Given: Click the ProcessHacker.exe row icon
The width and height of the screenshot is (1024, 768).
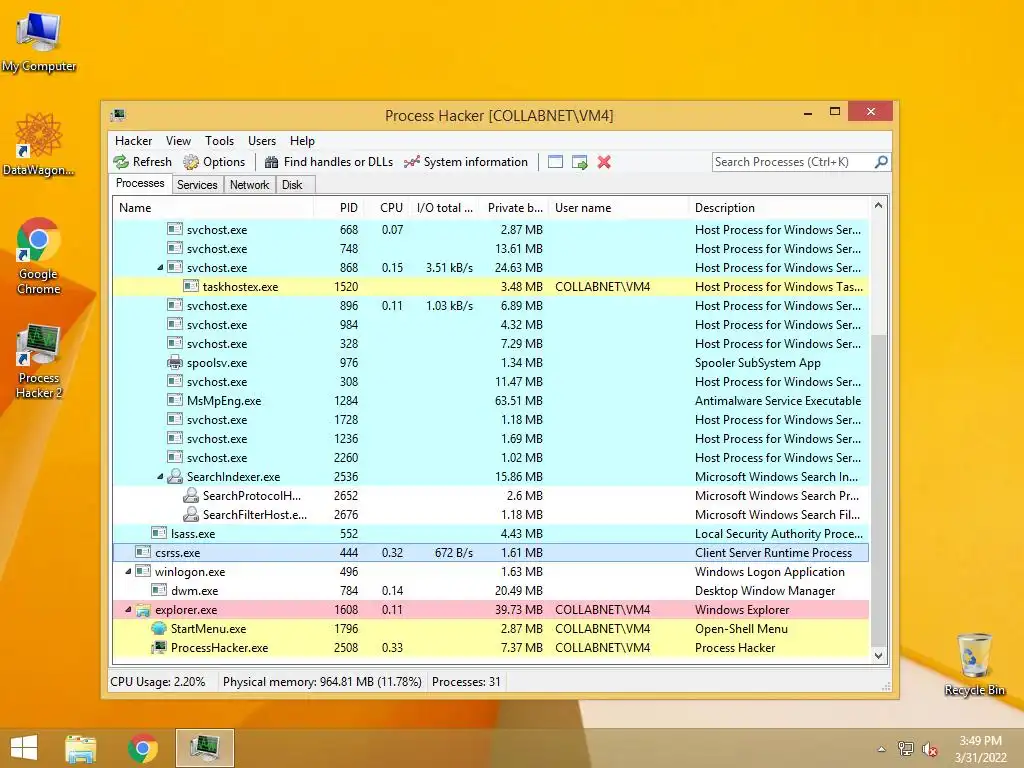Looking at the screenshot, I should tap(159, 648).
